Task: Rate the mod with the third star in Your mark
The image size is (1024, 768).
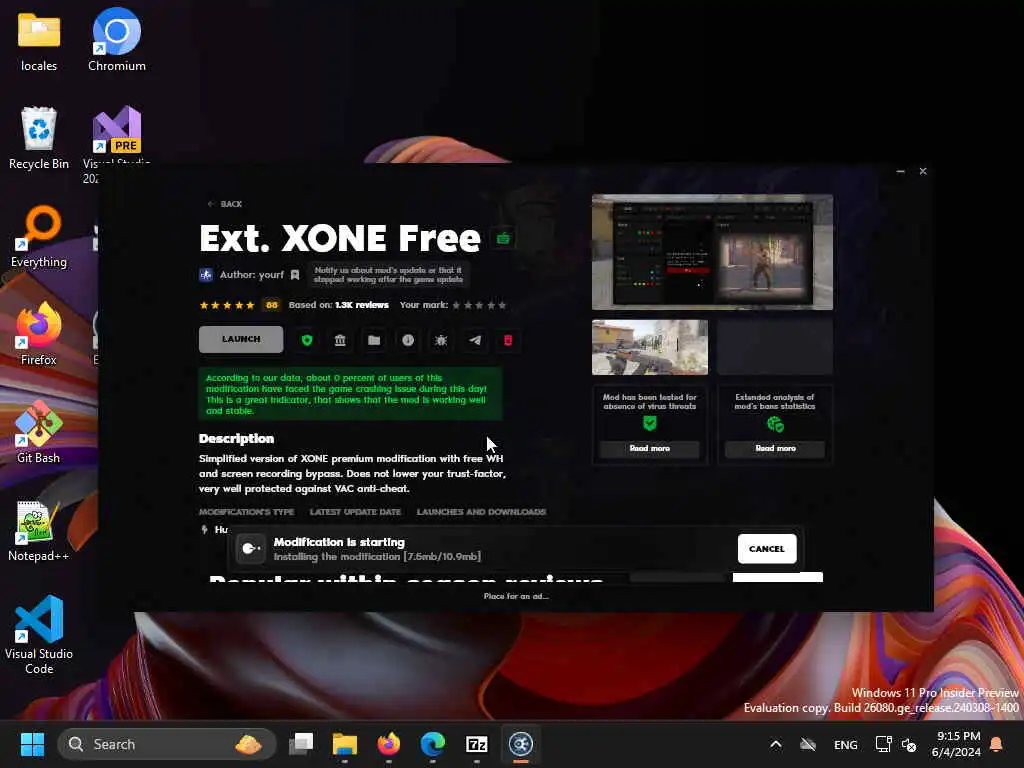Action: (479, 305)
